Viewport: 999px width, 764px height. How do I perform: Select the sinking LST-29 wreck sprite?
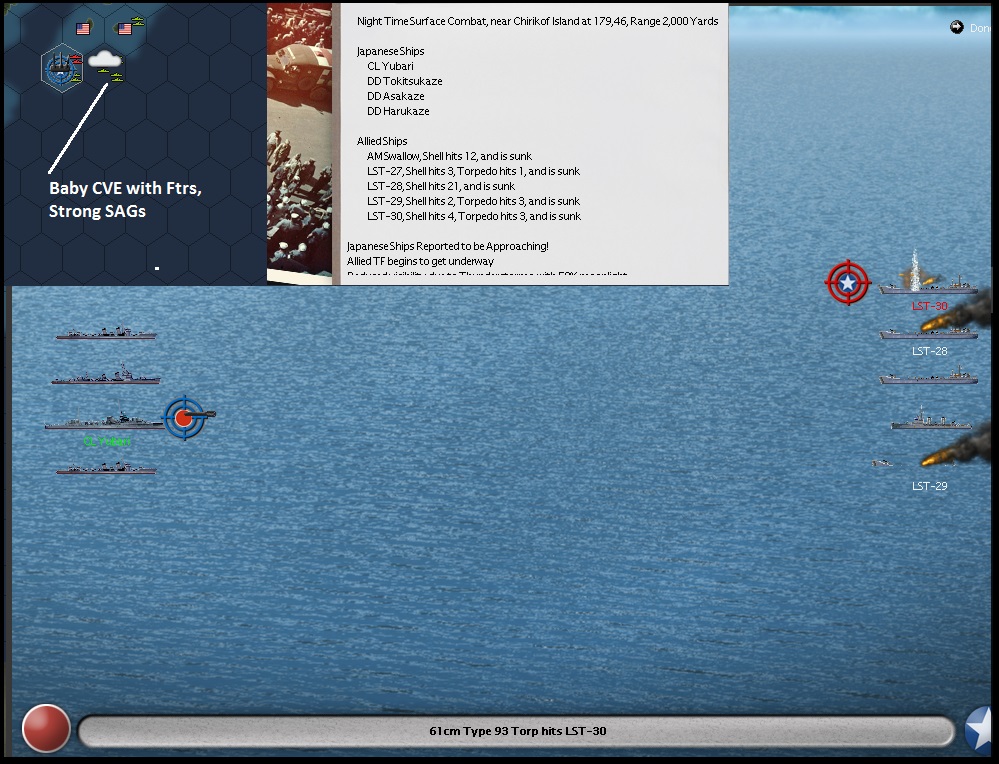click(882, 463)
